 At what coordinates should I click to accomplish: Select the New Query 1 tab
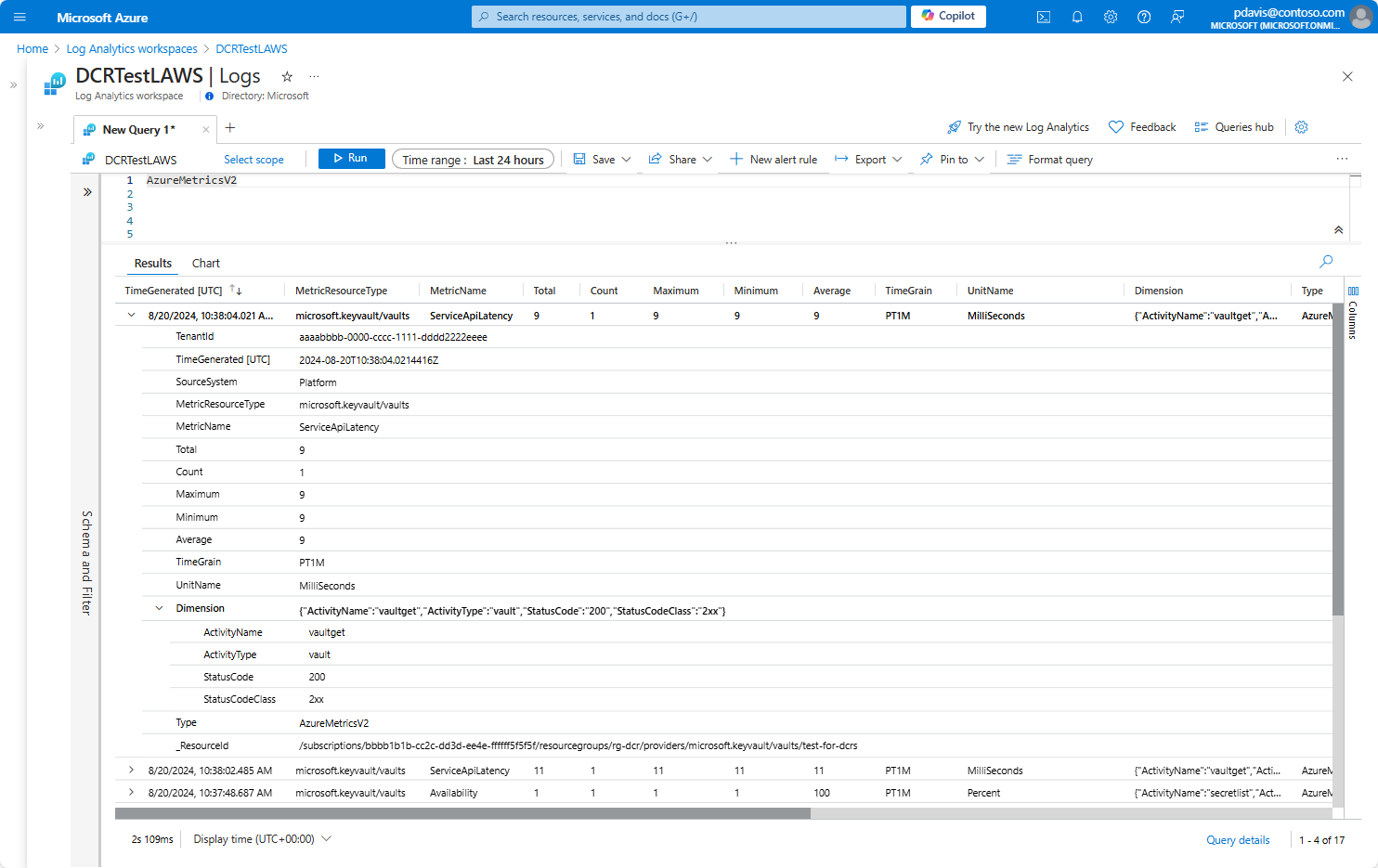(139, 129)
